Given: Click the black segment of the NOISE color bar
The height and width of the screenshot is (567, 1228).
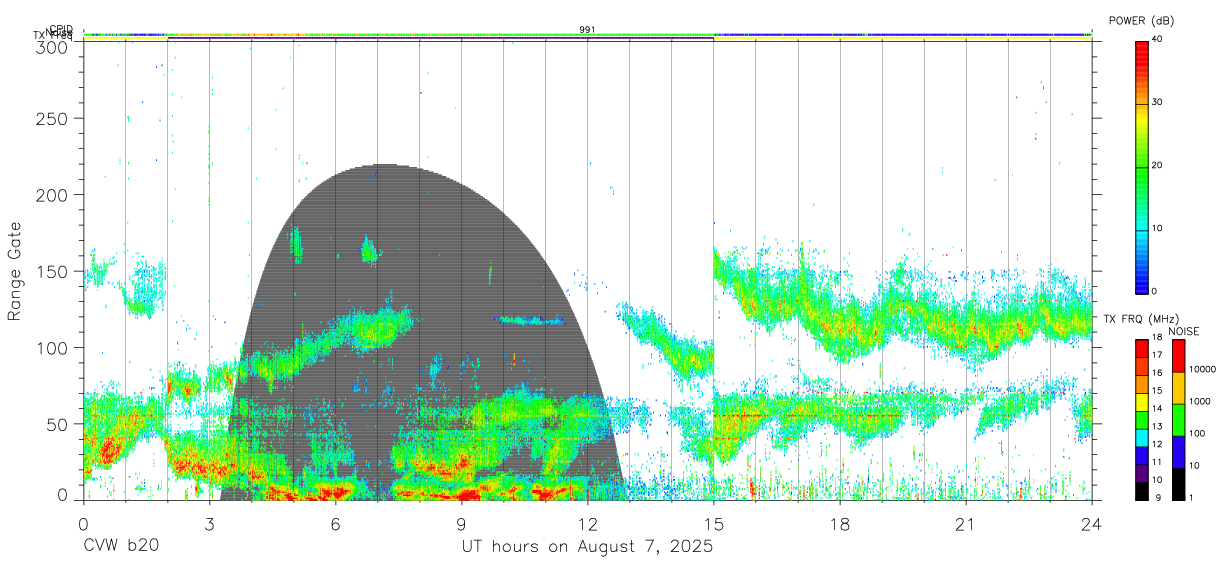Looking at the screenshot, I should [x=1179, y=484].
